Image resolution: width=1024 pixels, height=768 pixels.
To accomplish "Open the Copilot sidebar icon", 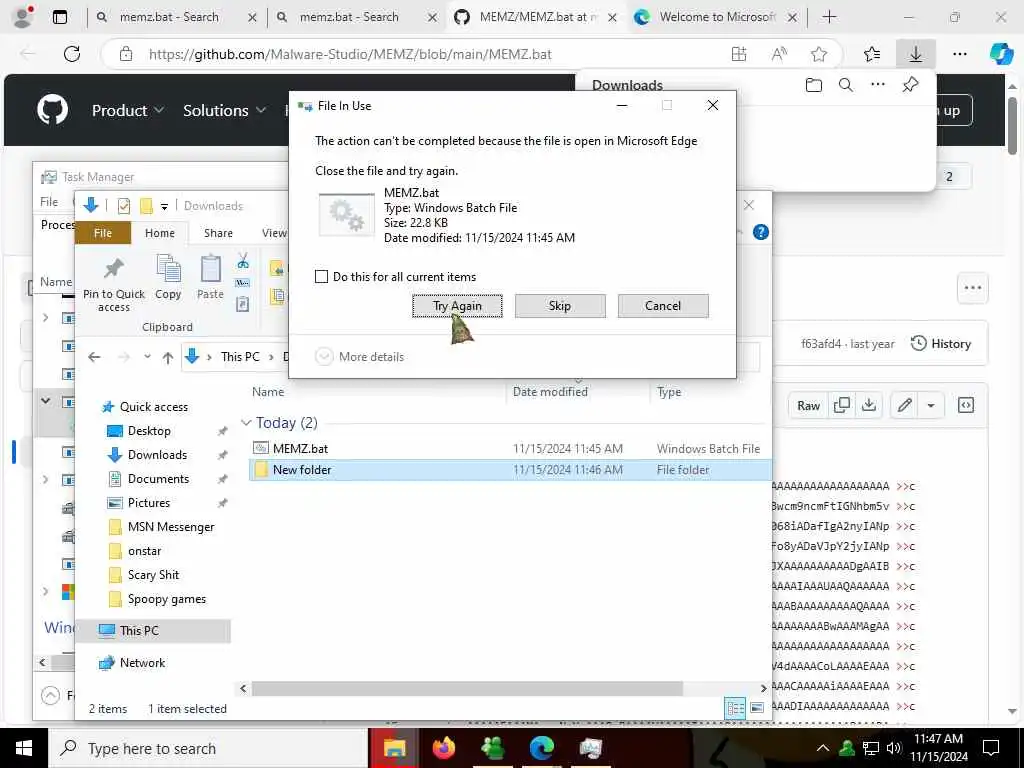I will 1000,54.
